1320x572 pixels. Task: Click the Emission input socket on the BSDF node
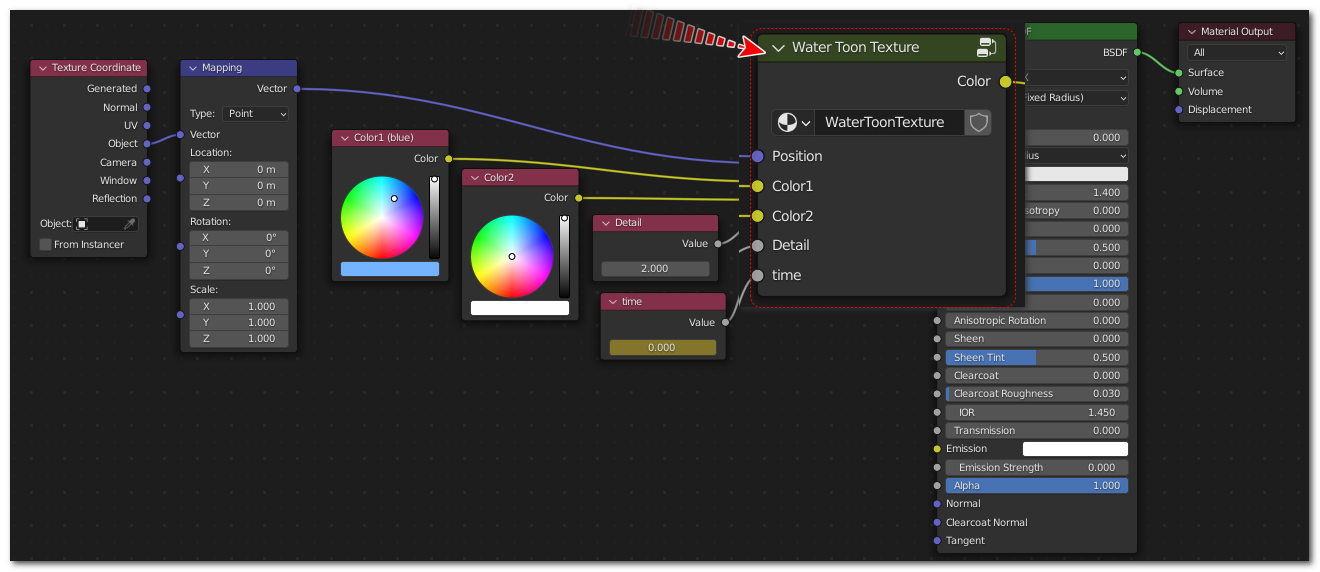pyautogui.click(x=937, y=449)
